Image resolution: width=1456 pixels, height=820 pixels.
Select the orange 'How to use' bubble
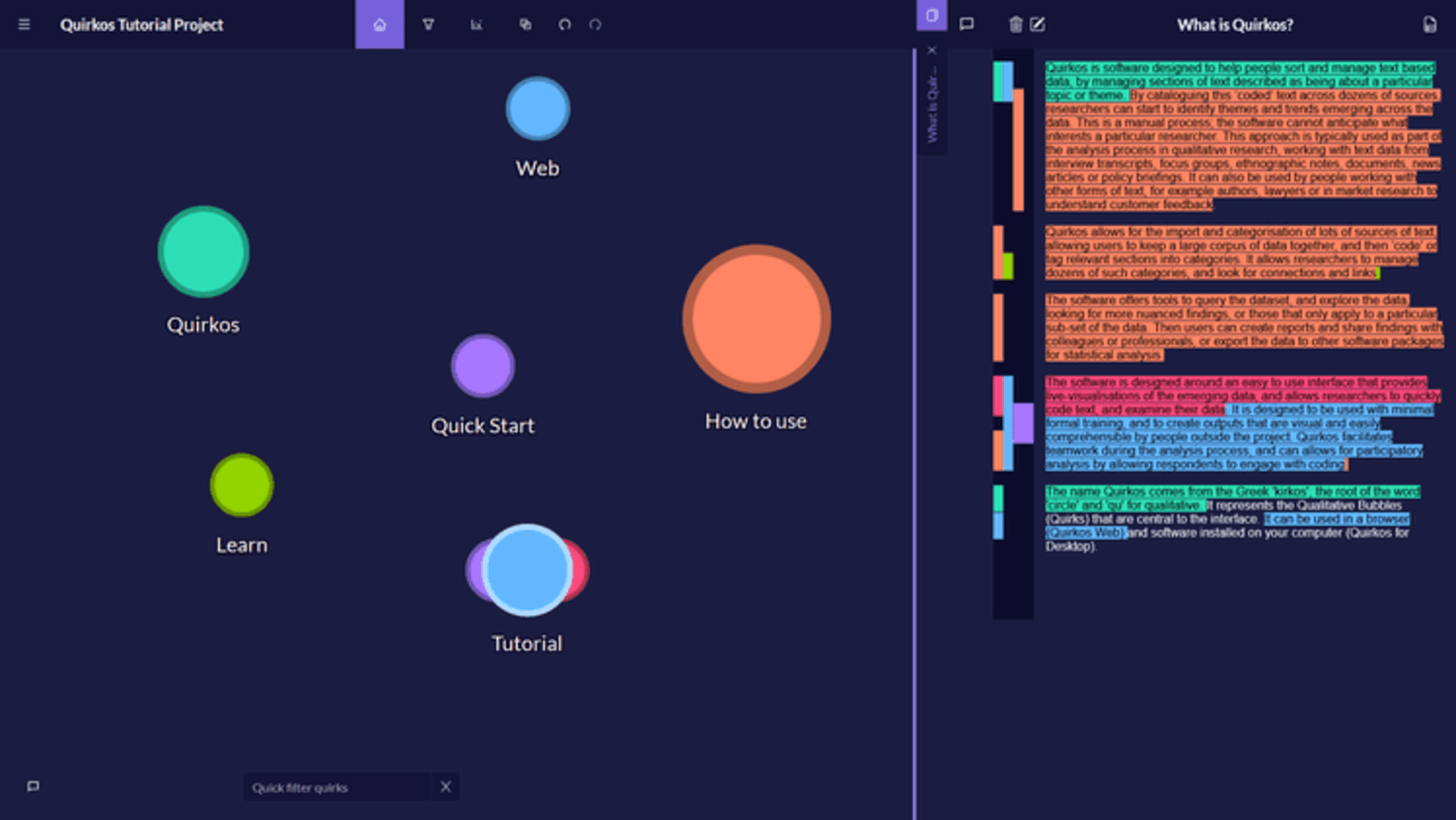tap(756, 319)
